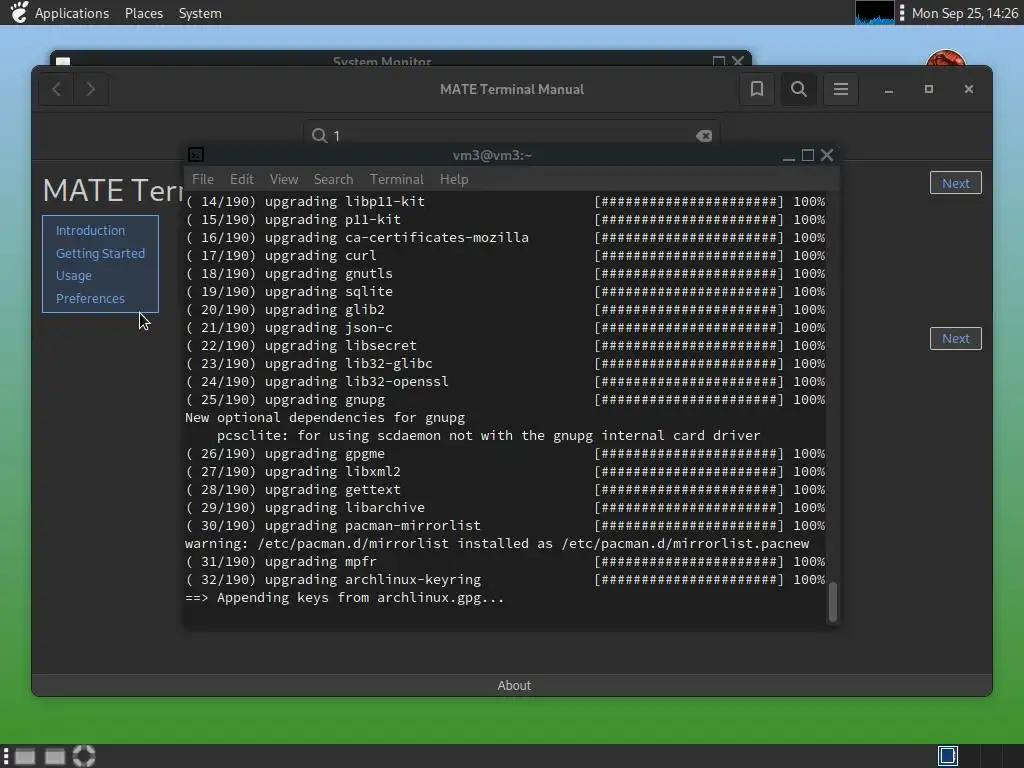Click the 'upgrading ca-certificates-mozilla' line
The width and height of the screenshot is (1024, 768).
coord(505,238)
